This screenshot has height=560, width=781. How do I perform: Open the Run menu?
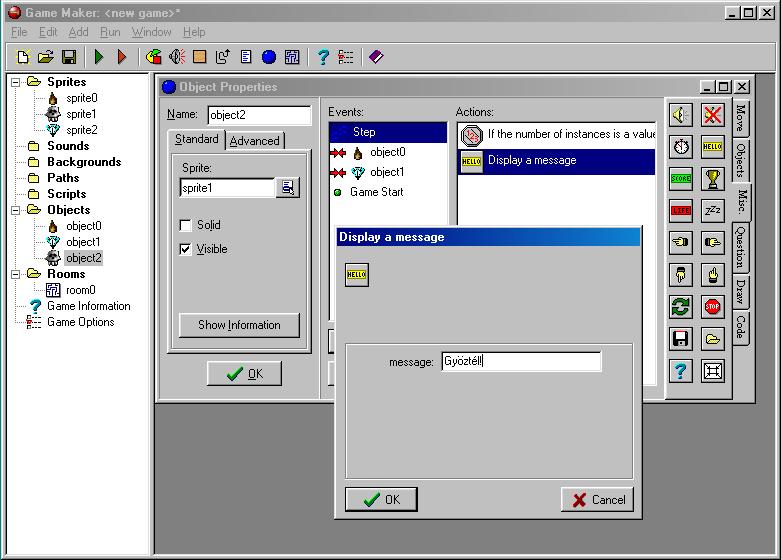pos(110,32)
